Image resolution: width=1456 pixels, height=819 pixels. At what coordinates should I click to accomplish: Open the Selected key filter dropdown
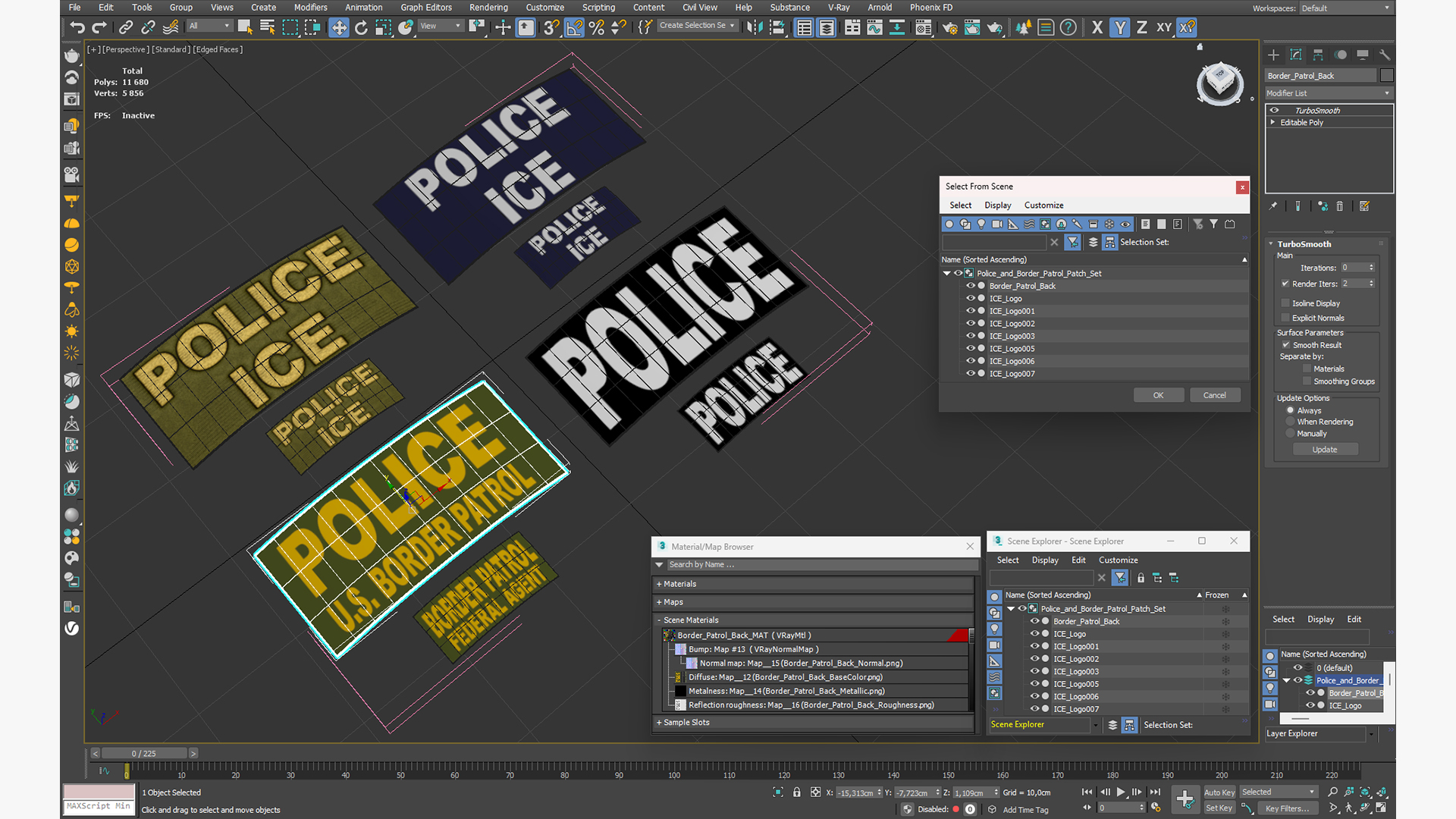click(x=1279, y=792)
